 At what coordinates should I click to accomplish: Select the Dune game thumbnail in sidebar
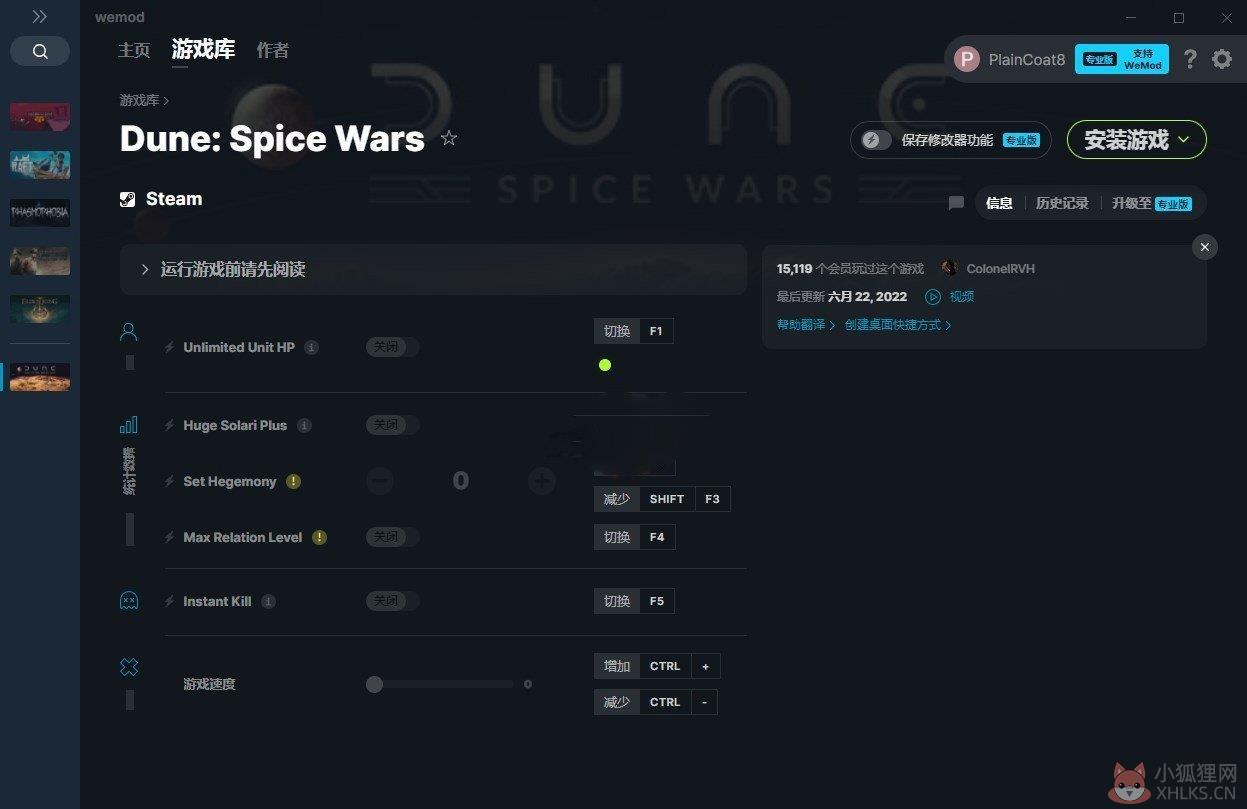[40, 377]
